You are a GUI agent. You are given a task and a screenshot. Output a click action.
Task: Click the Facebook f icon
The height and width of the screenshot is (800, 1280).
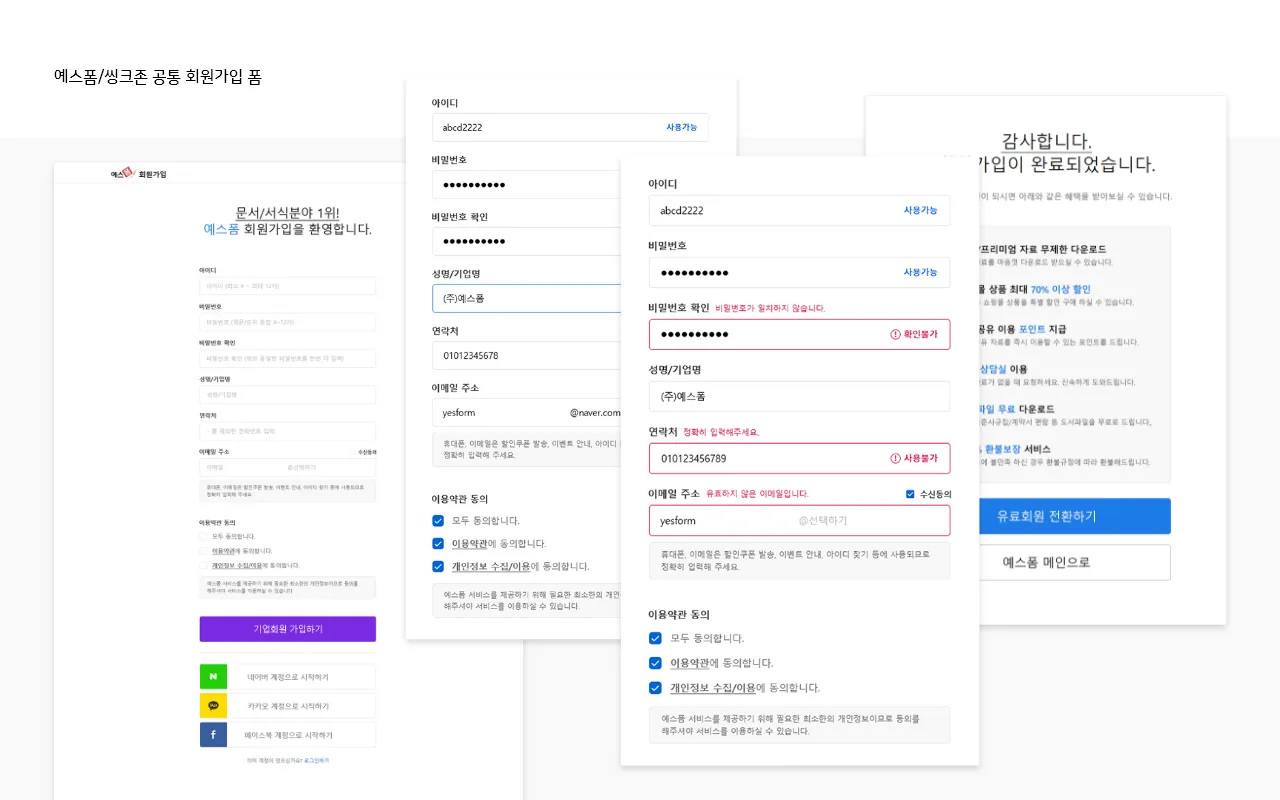click(213, 734)
